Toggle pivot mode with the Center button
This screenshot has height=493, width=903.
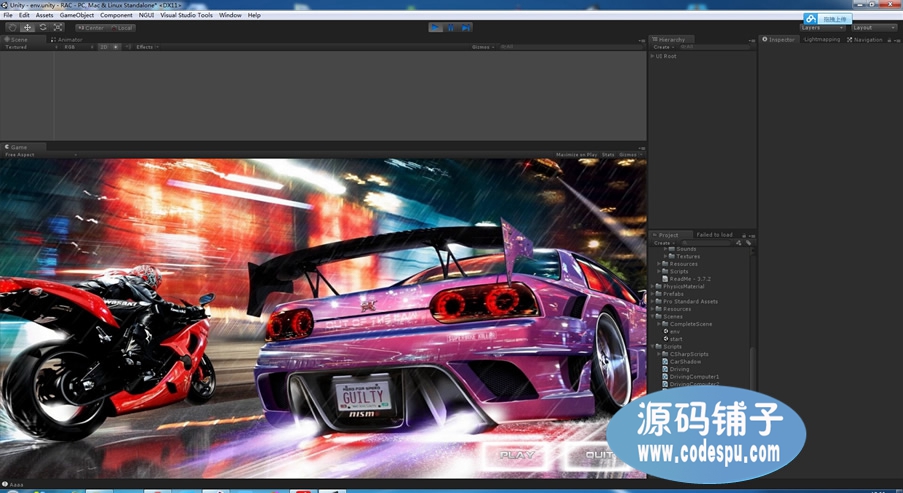coord(91,28)
